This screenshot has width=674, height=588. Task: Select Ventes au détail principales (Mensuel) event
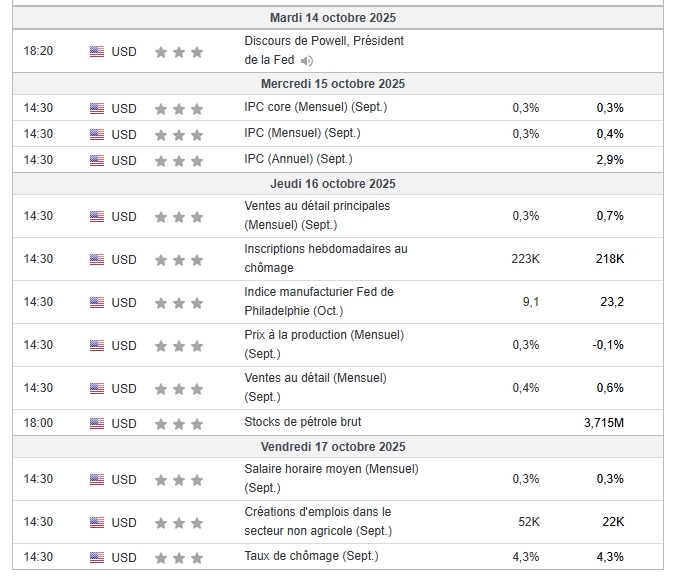tap(317, 215)
